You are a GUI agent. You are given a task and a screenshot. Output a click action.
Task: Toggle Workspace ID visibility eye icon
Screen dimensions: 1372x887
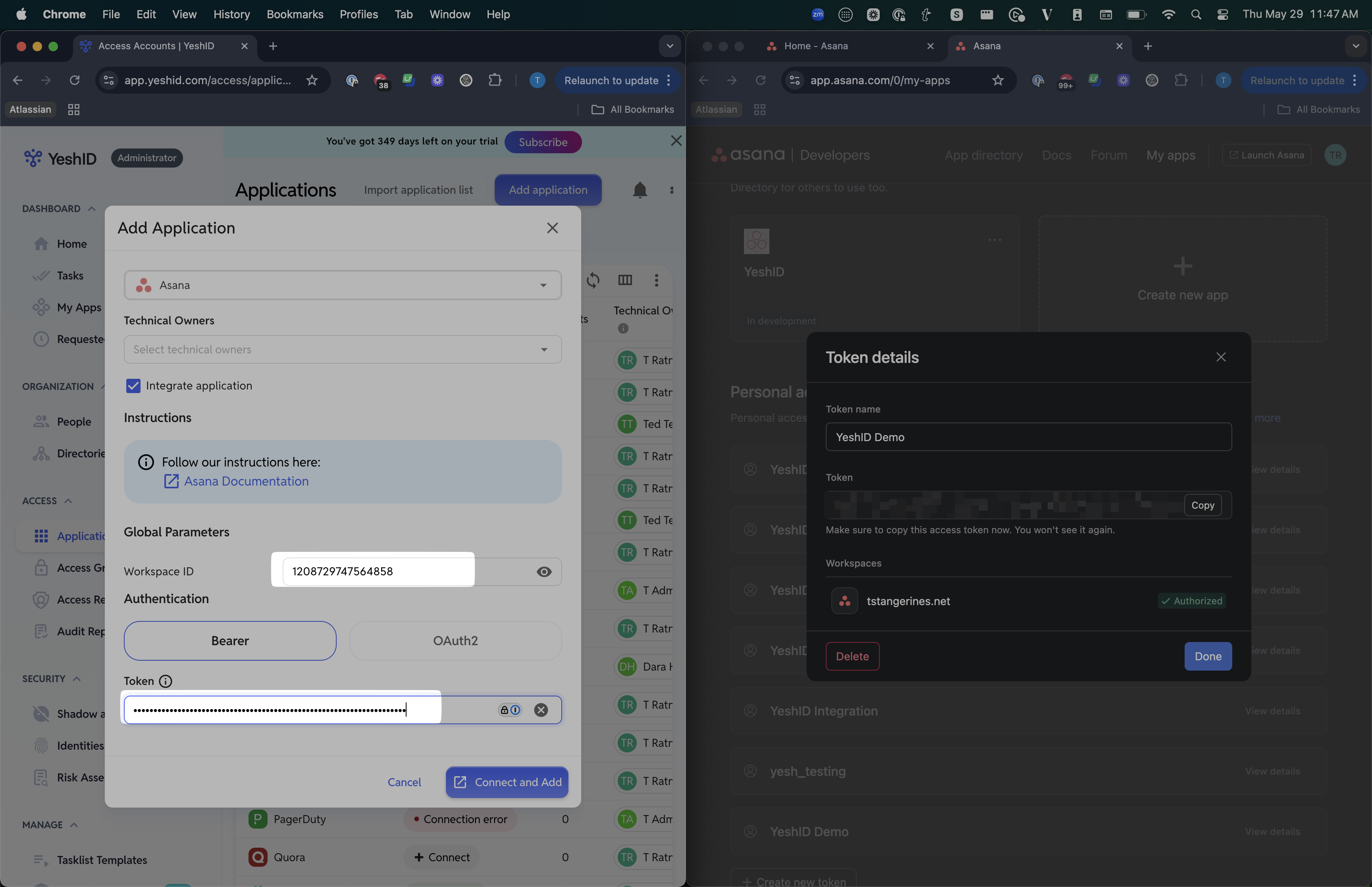click(x=543, y=571)
